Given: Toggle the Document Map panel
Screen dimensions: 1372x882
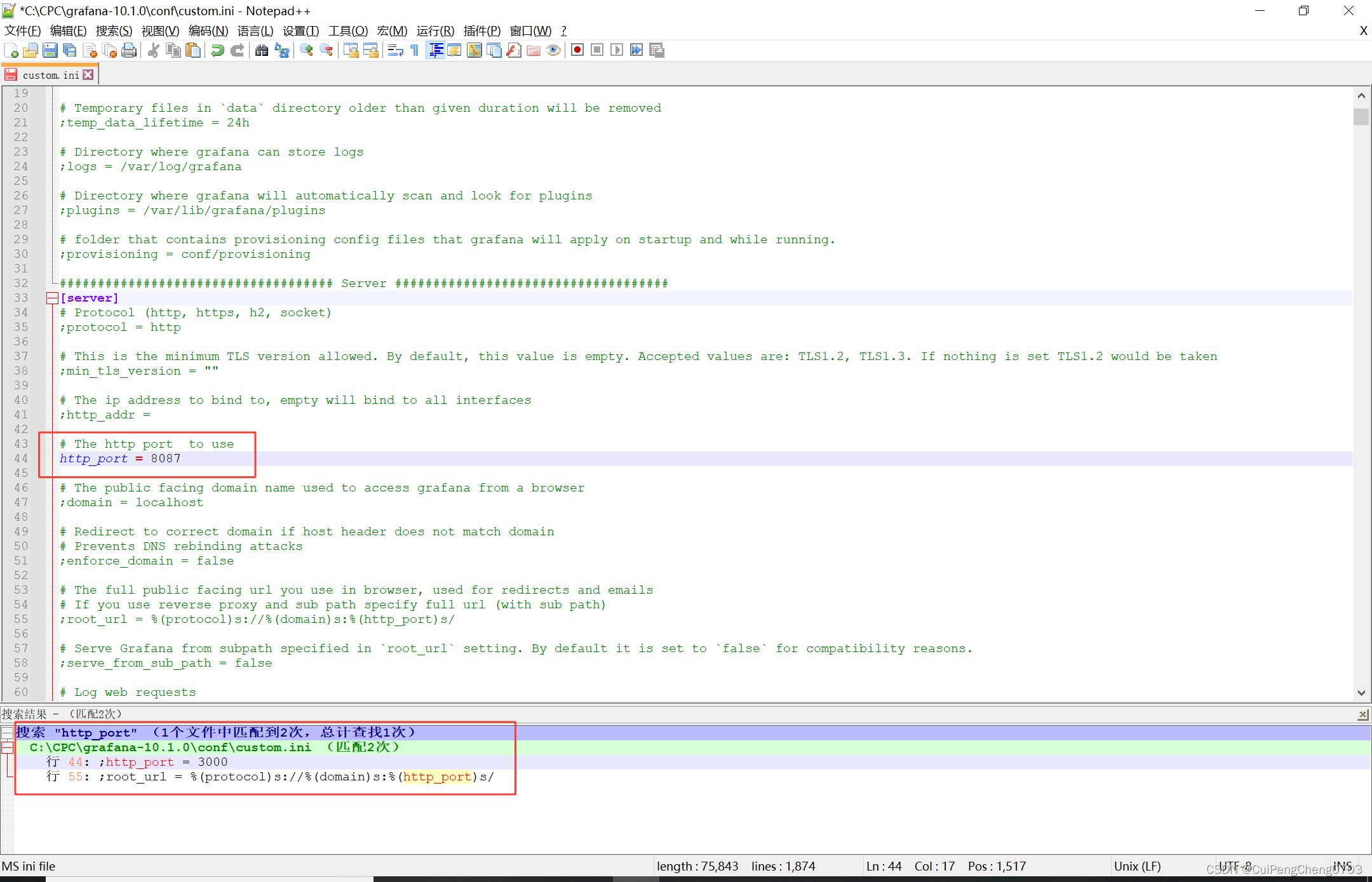Looking at the screenshot, I should click(x=474, y=50).
